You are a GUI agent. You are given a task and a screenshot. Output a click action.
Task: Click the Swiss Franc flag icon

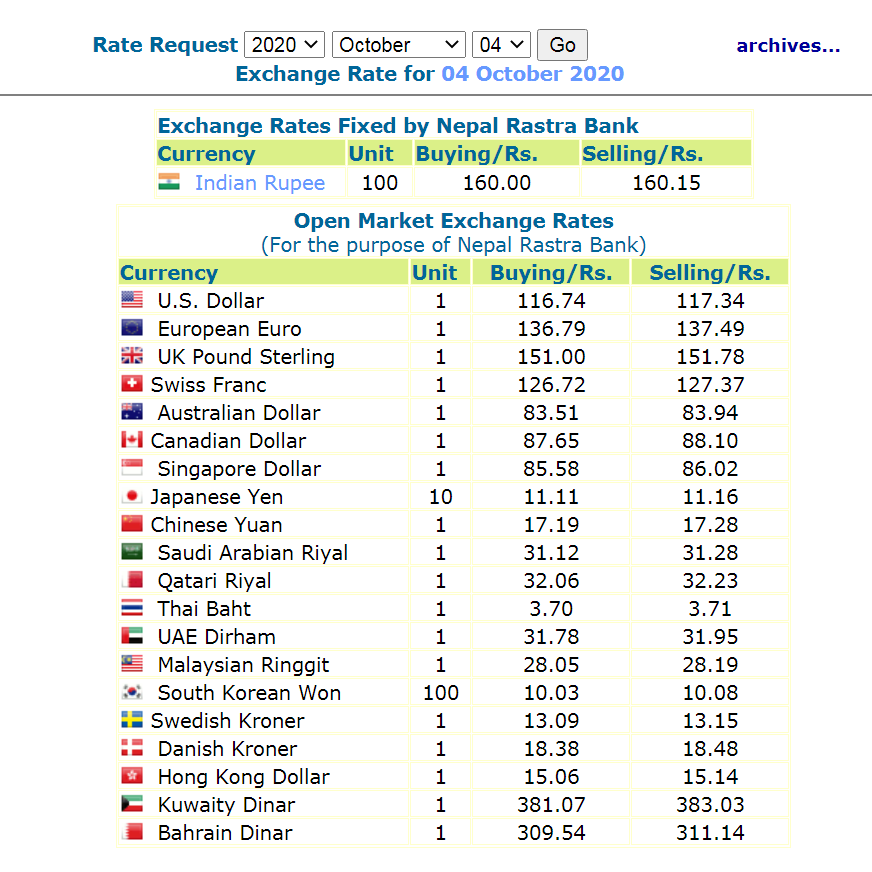pos(132,383)
